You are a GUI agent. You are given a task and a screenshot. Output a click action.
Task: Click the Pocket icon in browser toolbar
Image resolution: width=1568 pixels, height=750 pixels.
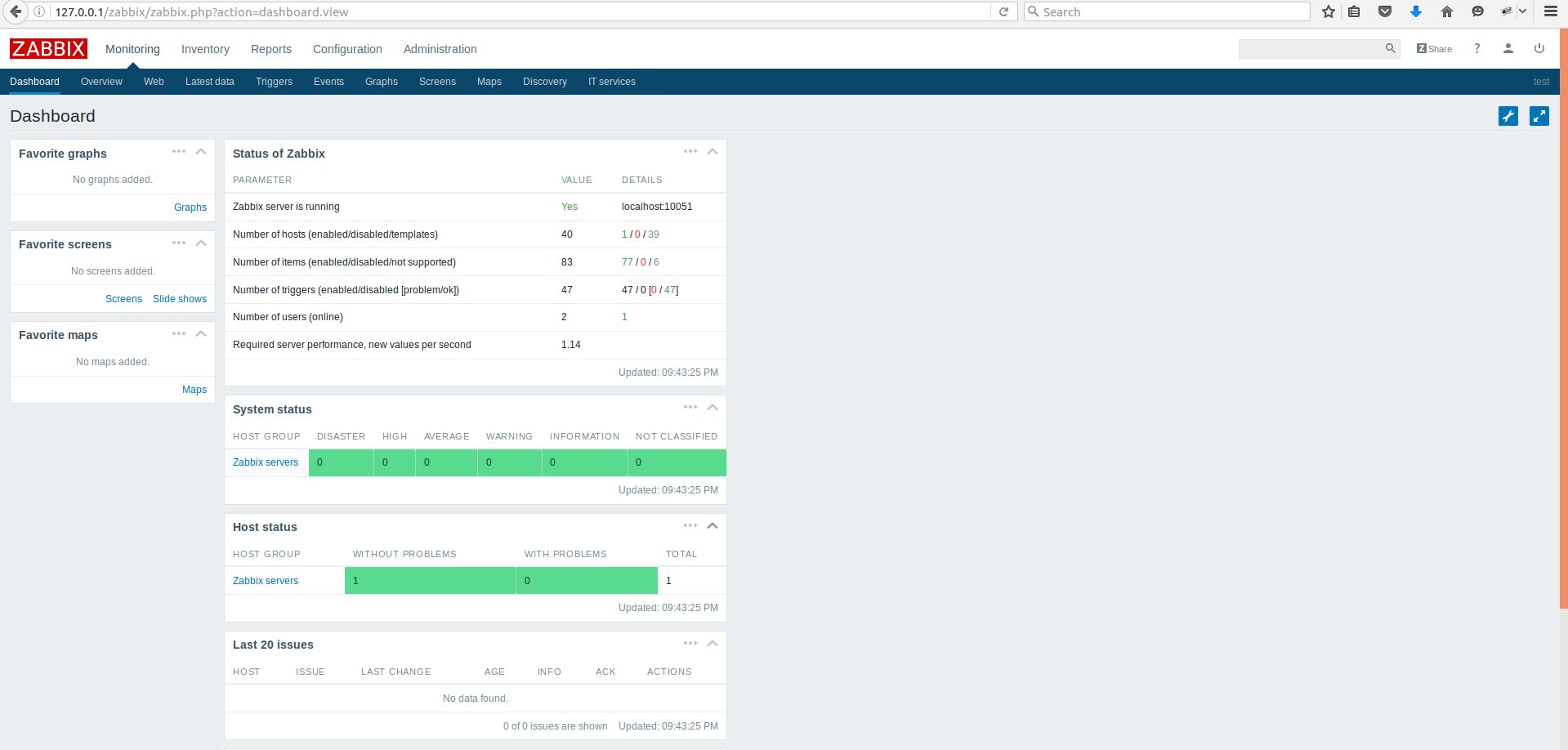tap(1385, 11)
